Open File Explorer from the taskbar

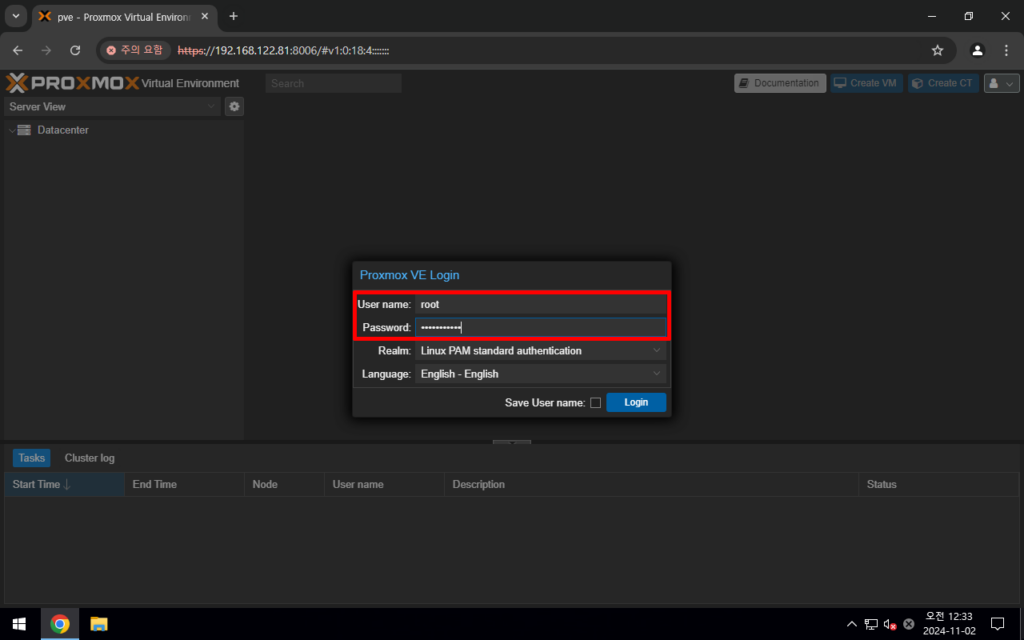(x=99, y=624)
